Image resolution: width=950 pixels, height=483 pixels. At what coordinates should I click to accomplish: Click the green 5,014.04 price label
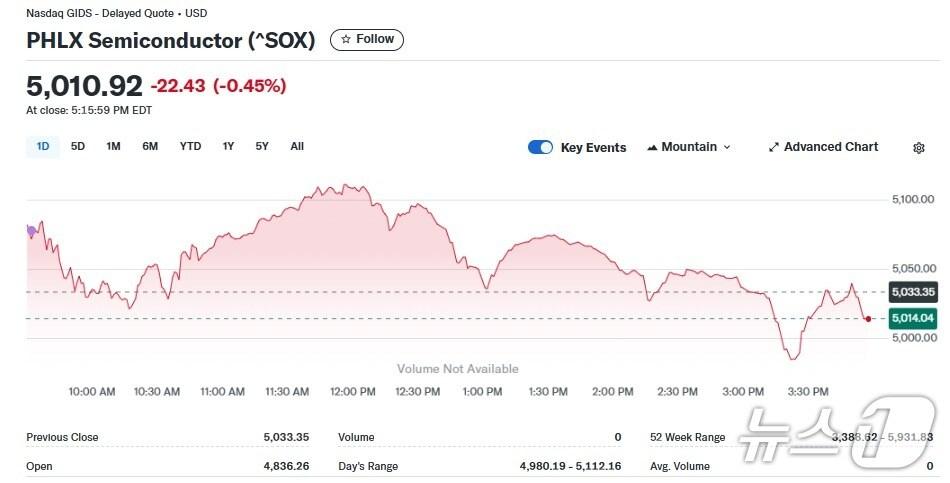pyautogui.click(x=912, y=318)
